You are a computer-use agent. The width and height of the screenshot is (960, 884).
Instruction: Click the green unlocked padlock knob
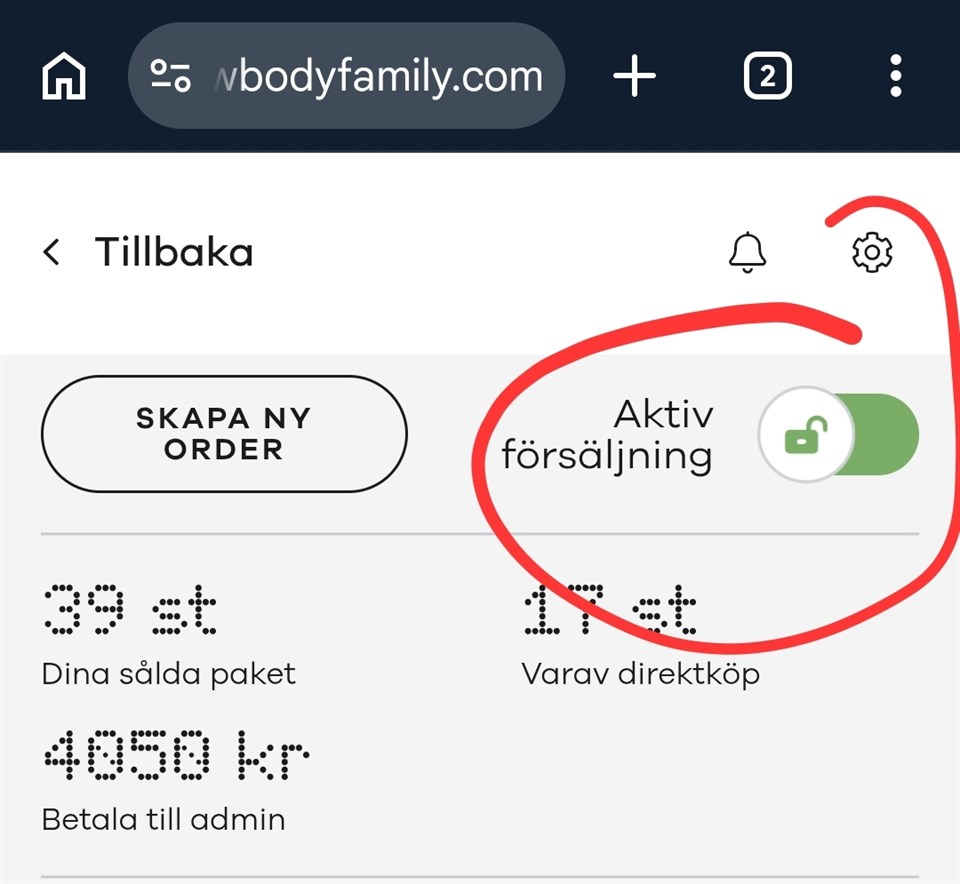(x=806, y=435)
